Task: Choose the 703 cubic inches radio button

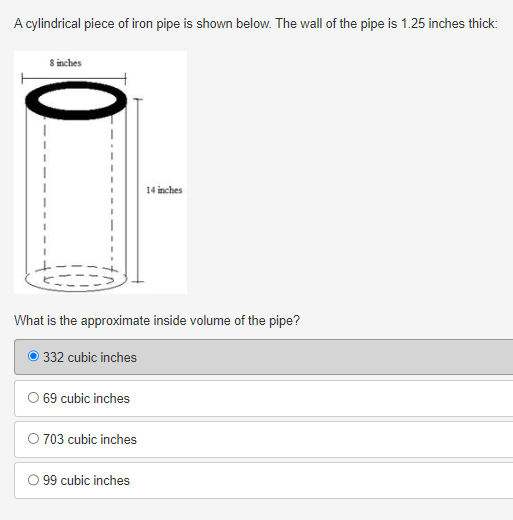Action: (33, 438)
